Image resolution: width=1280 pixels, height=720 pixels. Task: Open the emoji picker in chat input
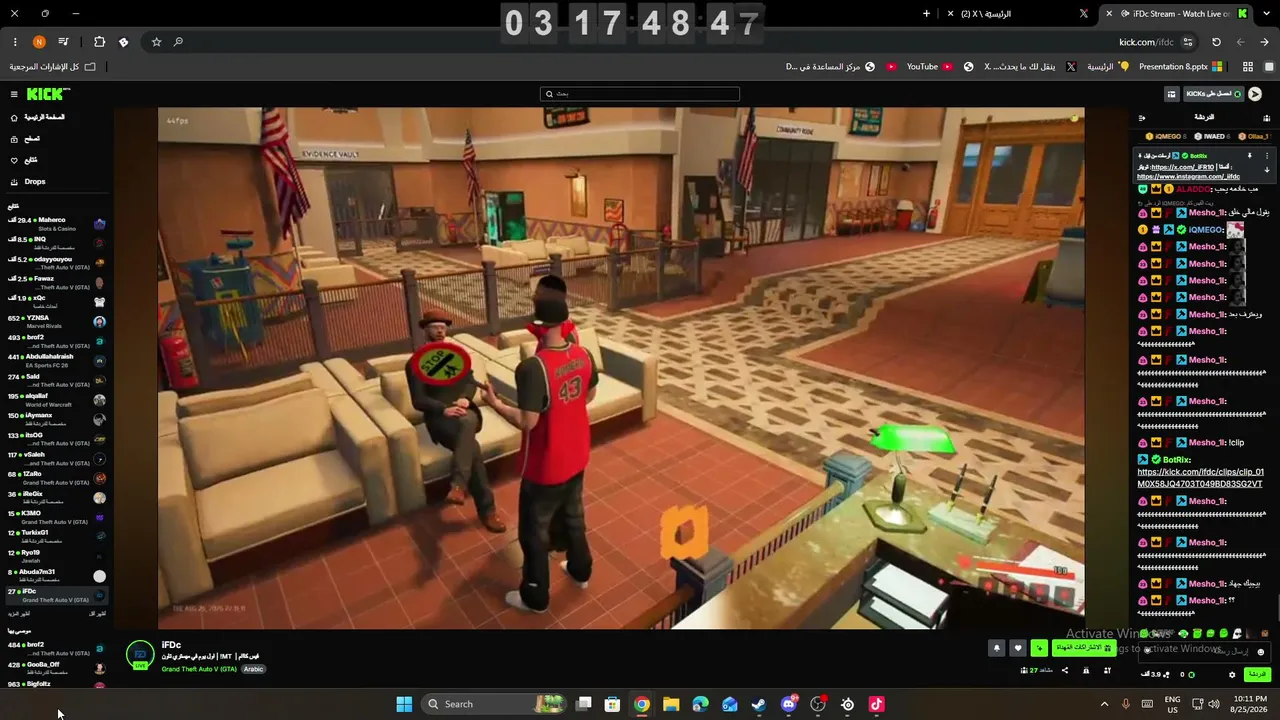coord(1262,651)
